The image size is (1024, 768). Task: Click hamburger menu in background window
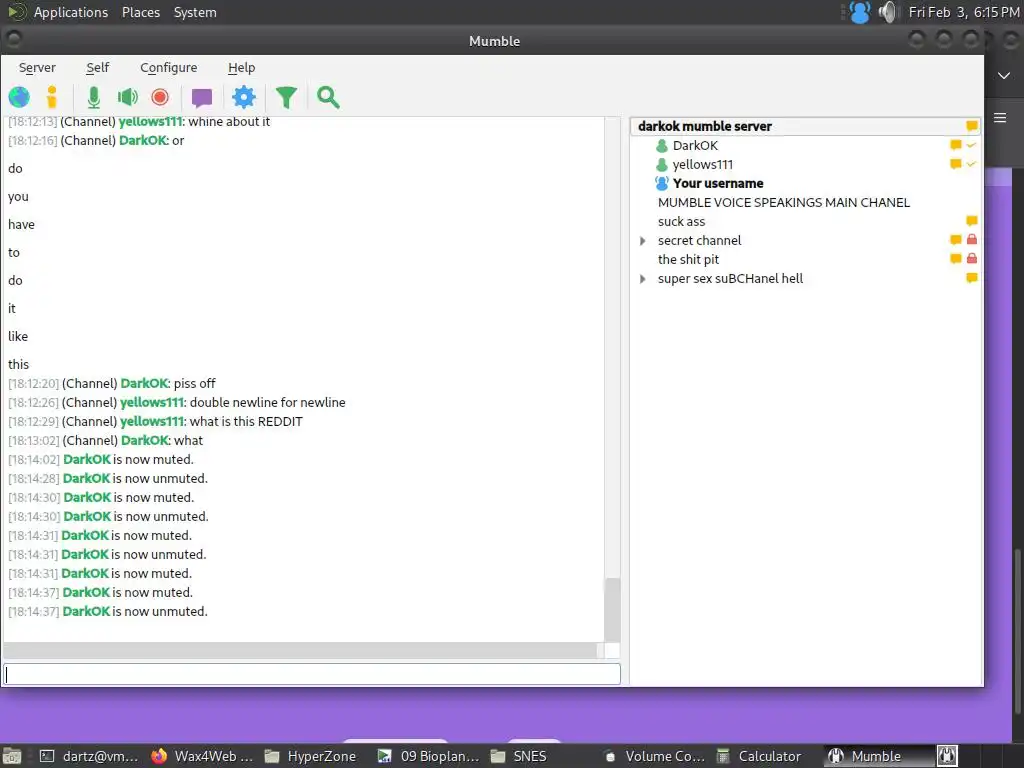pyautogui.click(x=1000, y=118)
